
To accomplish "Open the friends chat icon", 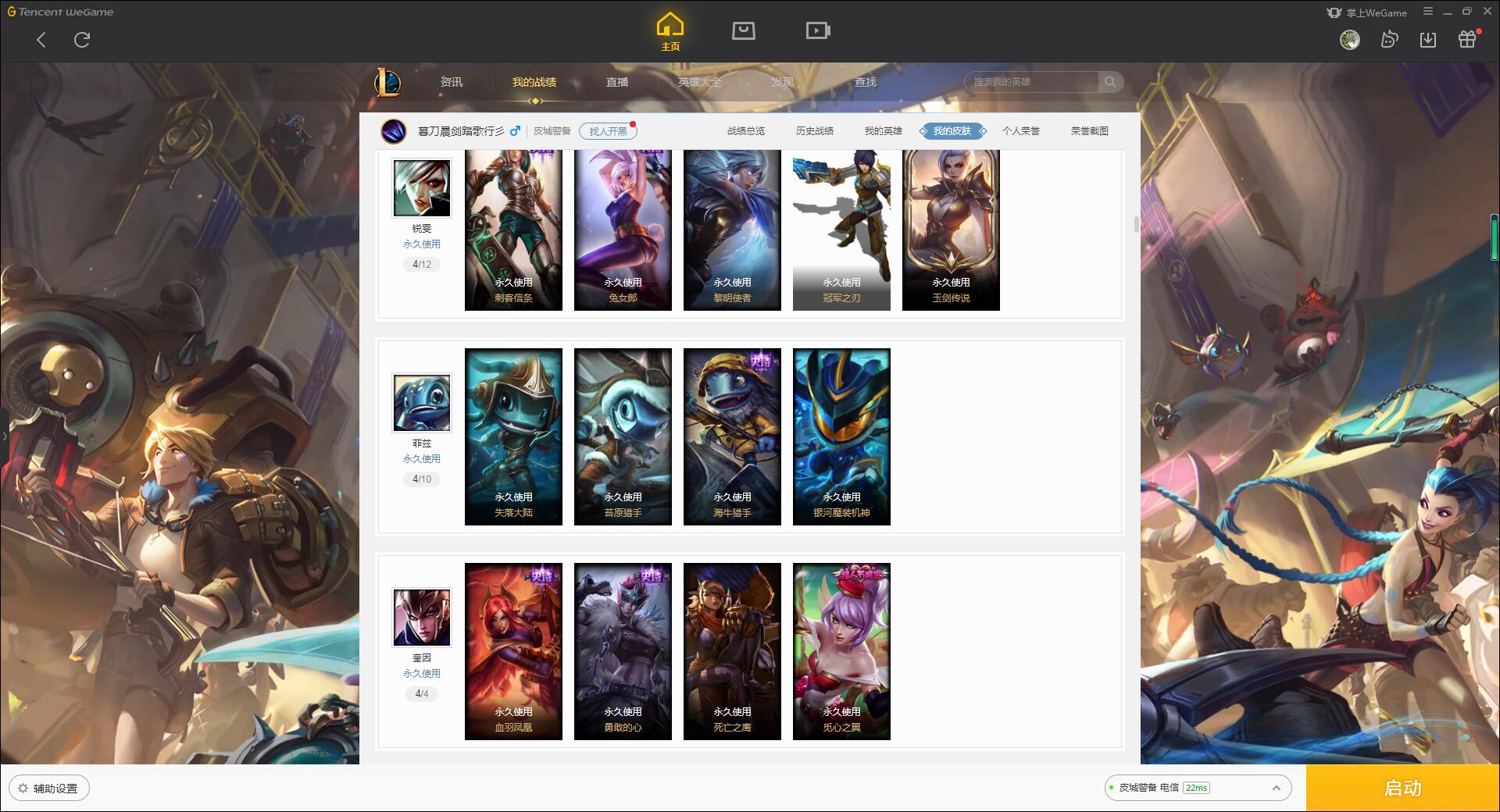I will click(1389, 40).
